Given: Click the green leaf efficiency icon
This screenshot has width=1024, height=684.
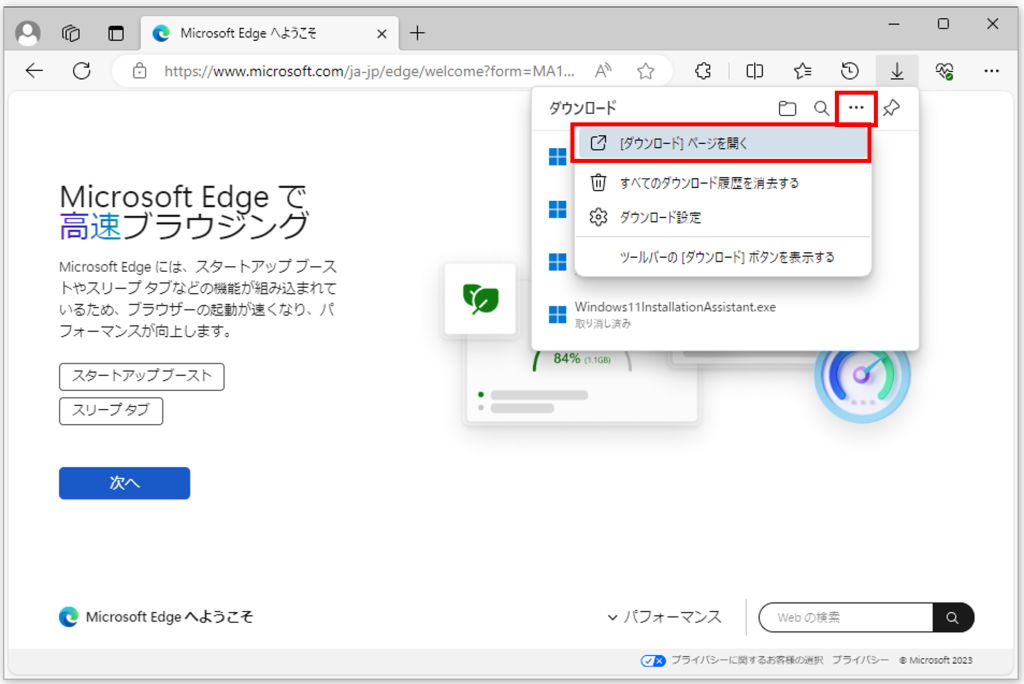Looking at the screenshot, I should 481,299.
